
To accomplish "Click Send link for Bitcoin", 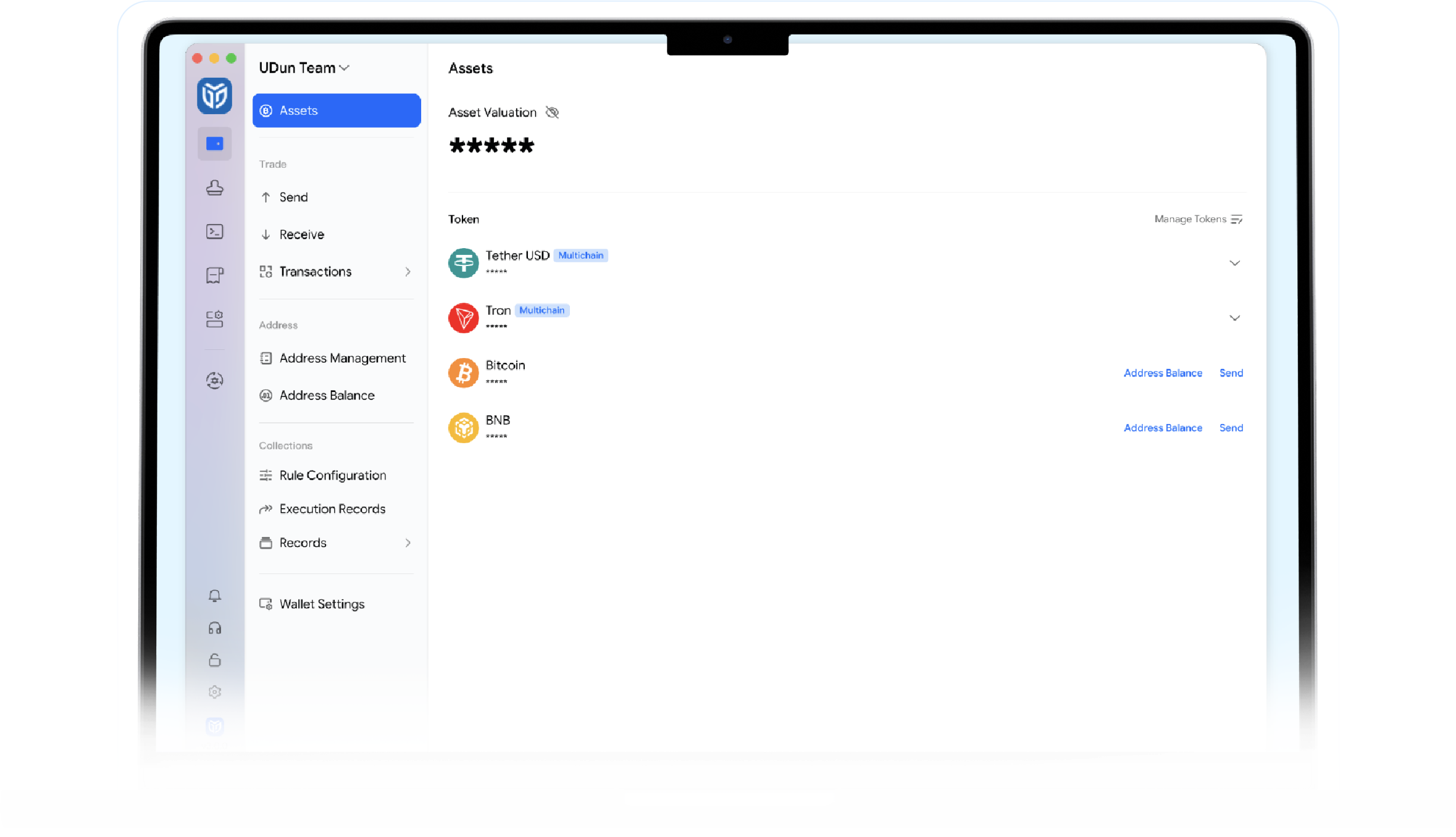I will coord(1231,373).
